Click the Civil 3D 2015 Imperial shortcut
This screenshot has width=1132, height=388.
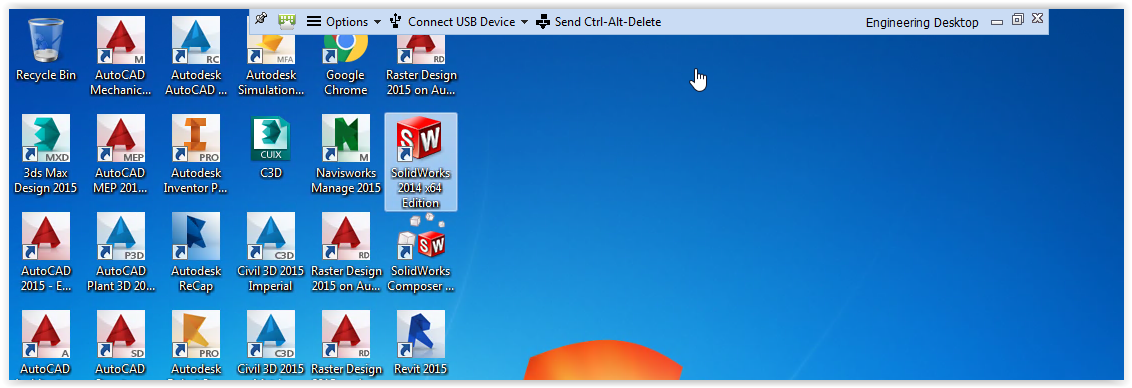[x=271, y=253]
